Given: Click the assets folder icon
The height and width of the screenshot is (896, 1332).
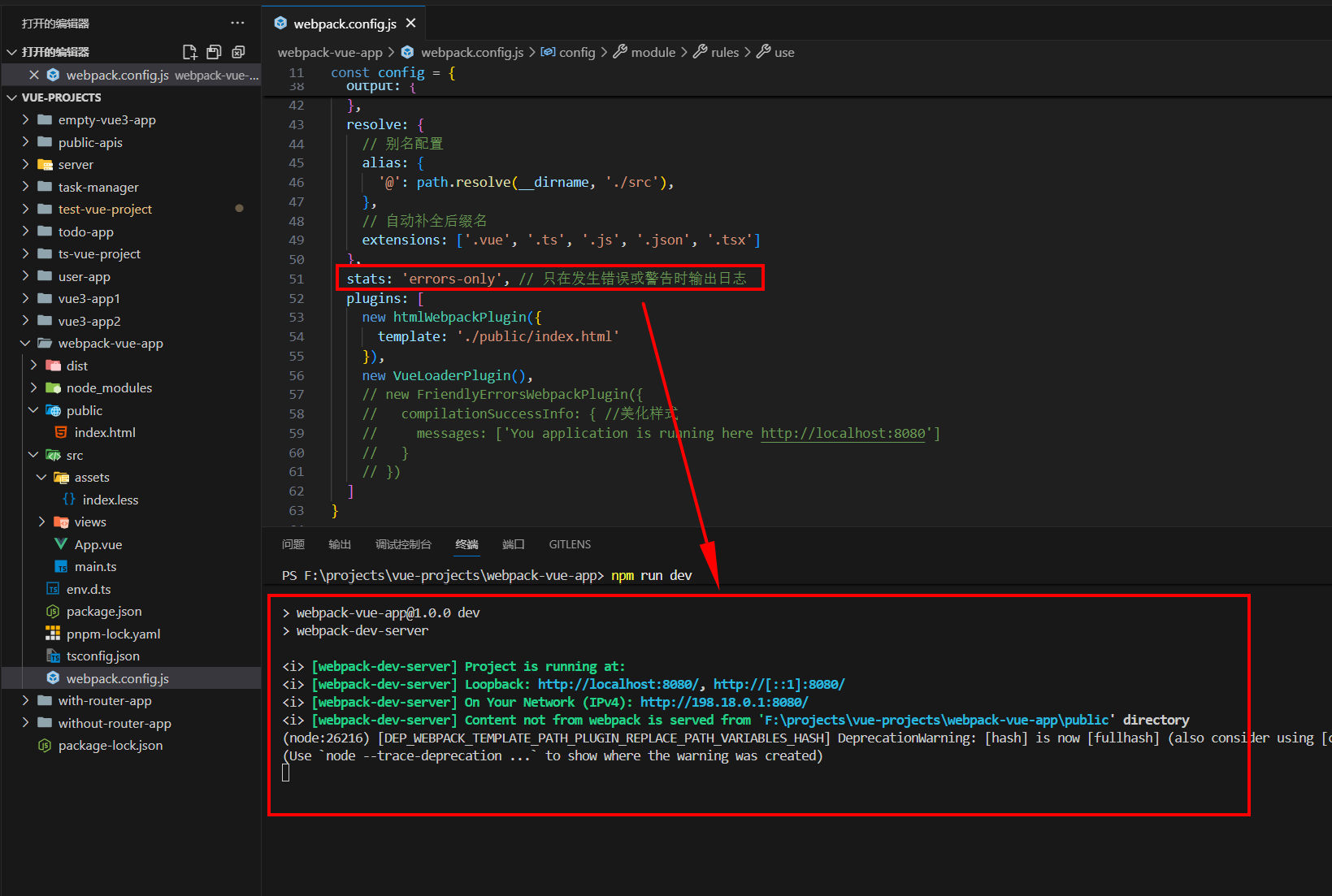Looking at the screenshot, I should pos(62,477).
